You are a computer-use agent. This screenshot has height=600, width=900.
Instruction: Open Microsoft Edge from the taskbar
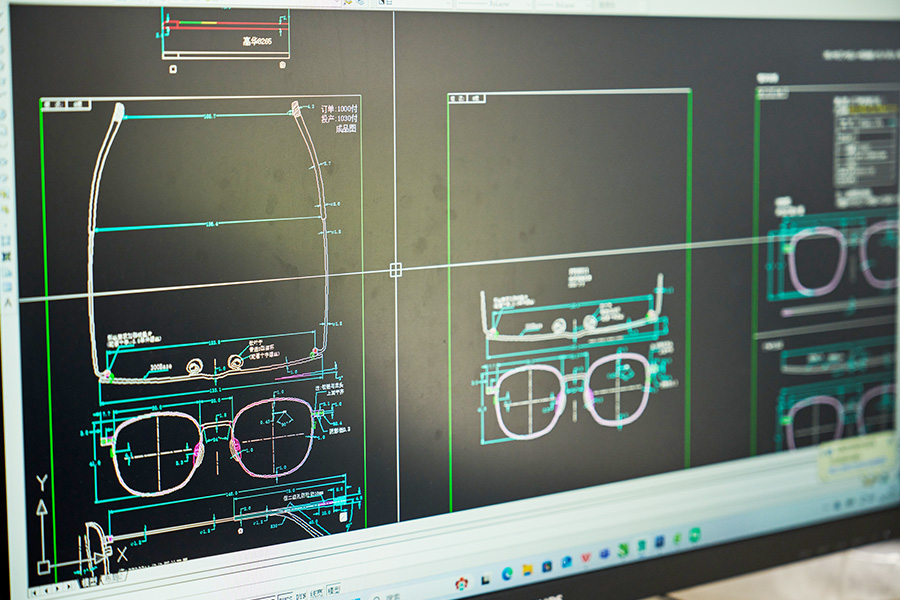click(x=508, y=572)
